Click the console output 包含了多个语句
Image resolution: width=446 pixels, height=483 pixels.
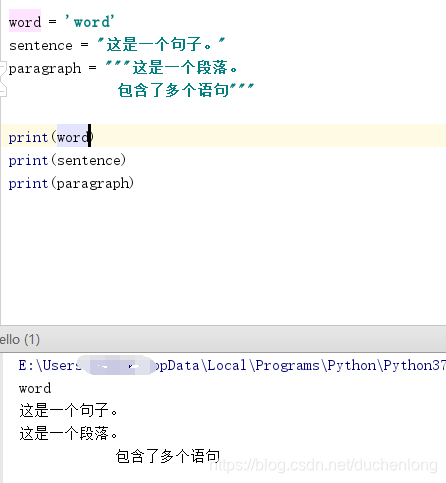point(168,456)
